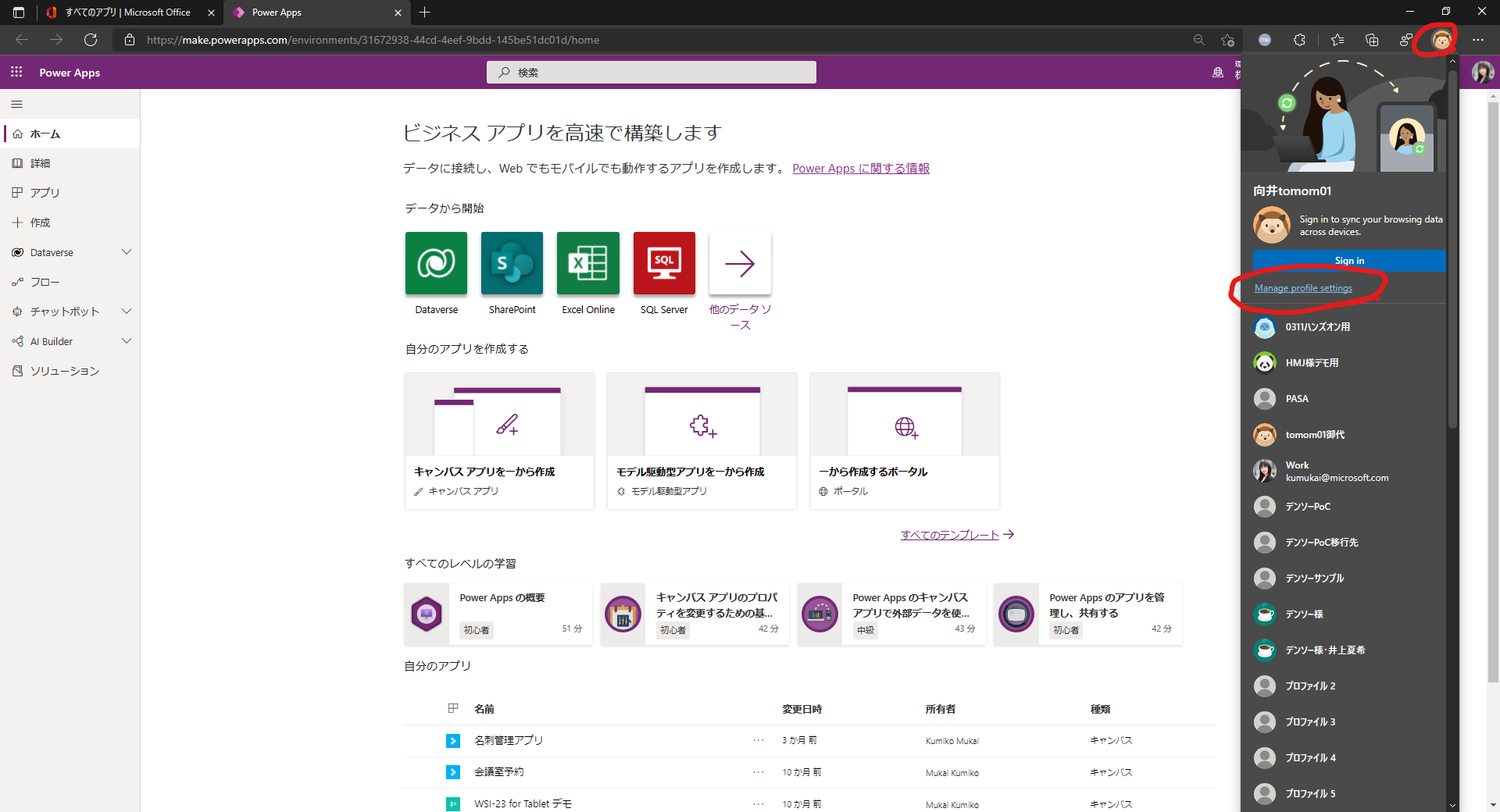Open the SharePoint data source tile
This screenshot has height=812, width=1500.
(x=512, y=263)
